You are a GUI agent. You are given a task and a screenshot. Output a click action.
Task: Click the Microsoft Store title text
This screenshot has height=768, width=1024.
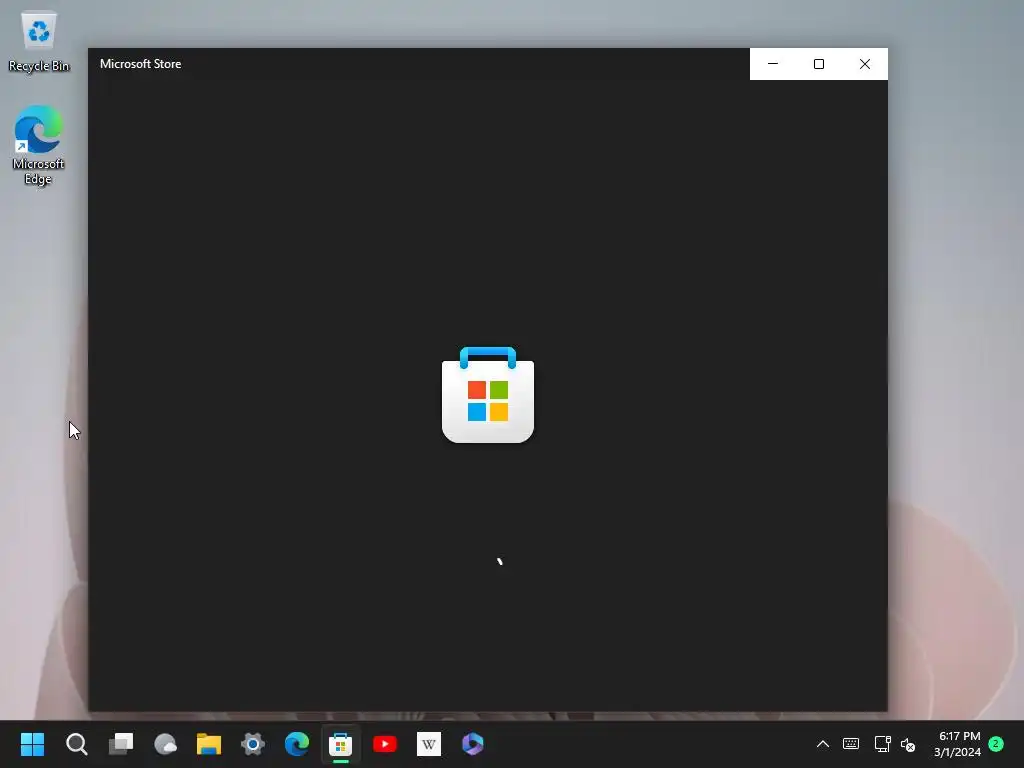(140, 64)
